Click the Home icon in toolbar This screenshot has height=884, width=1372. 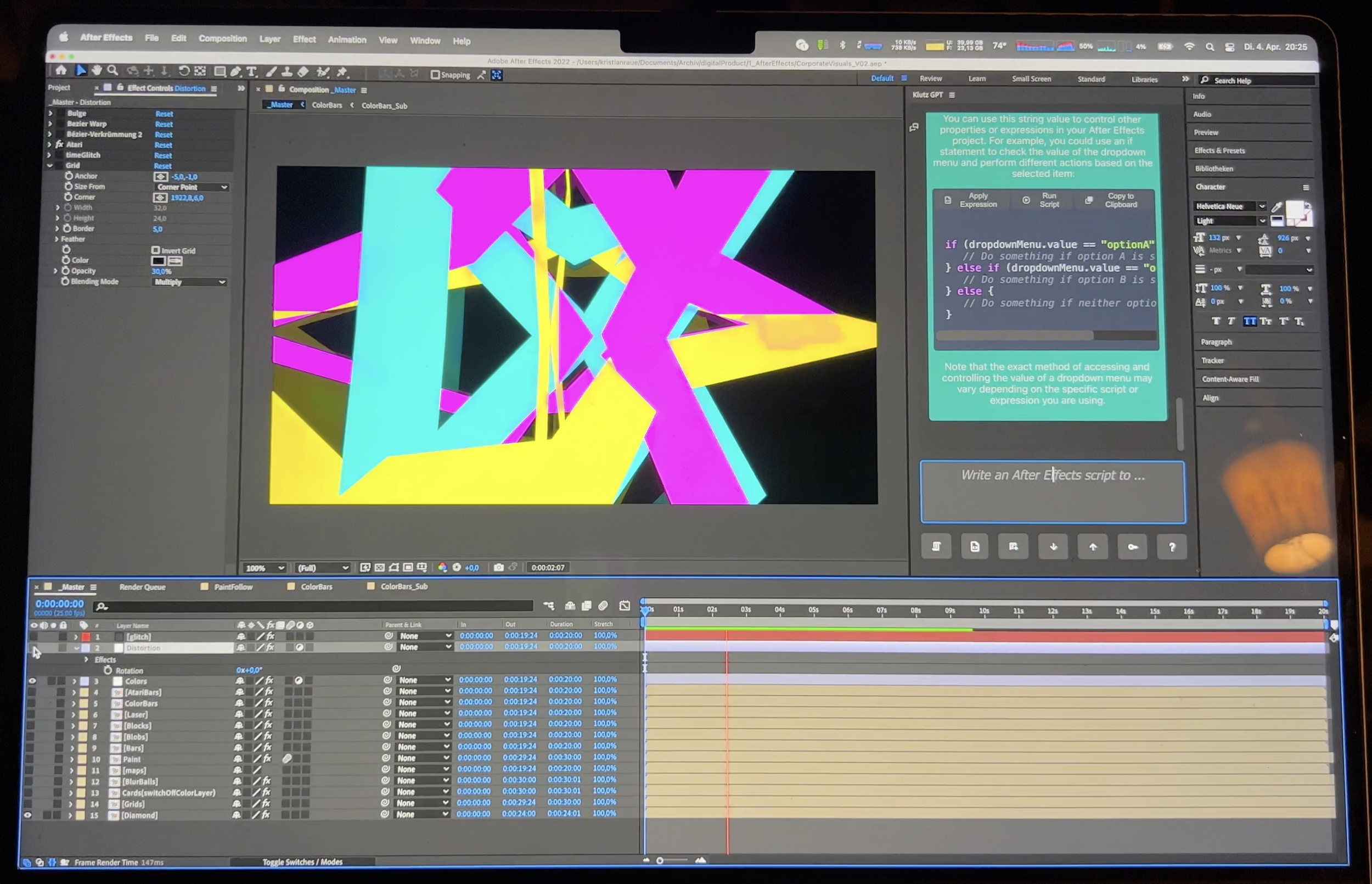[x=61, y=70]
